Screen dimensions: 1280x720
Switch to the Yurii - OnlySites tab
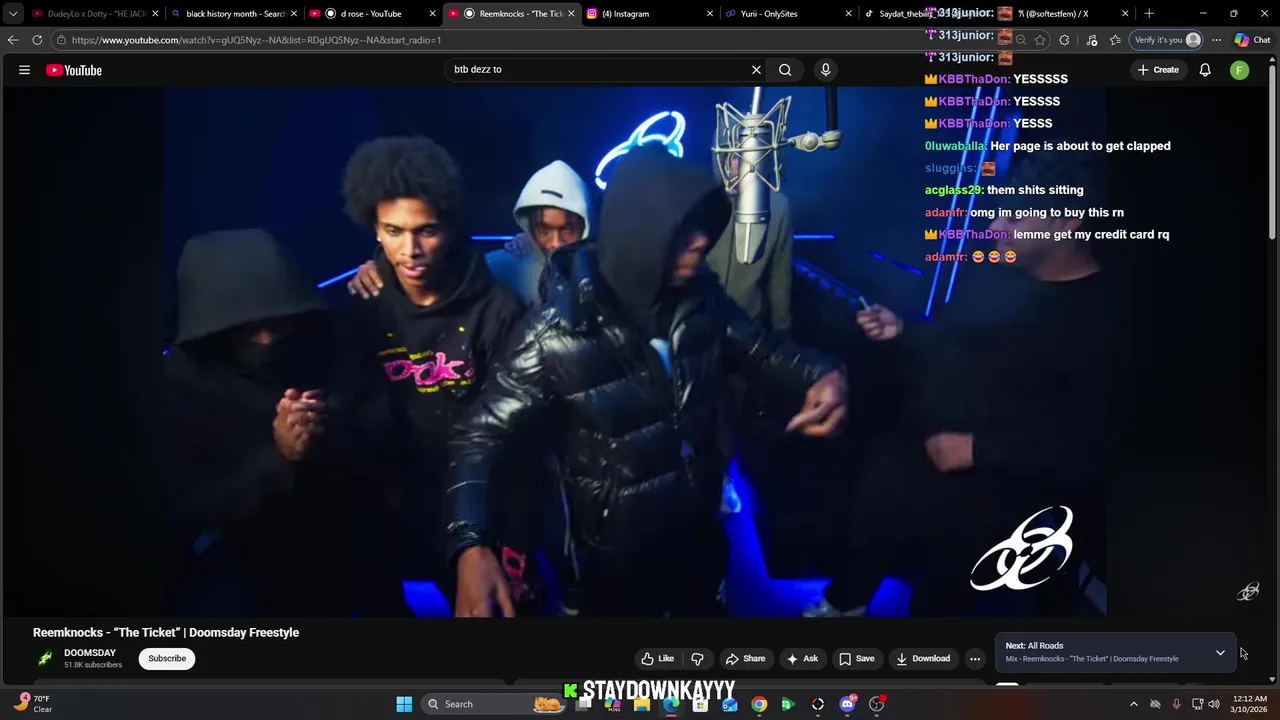coord(787,14)
